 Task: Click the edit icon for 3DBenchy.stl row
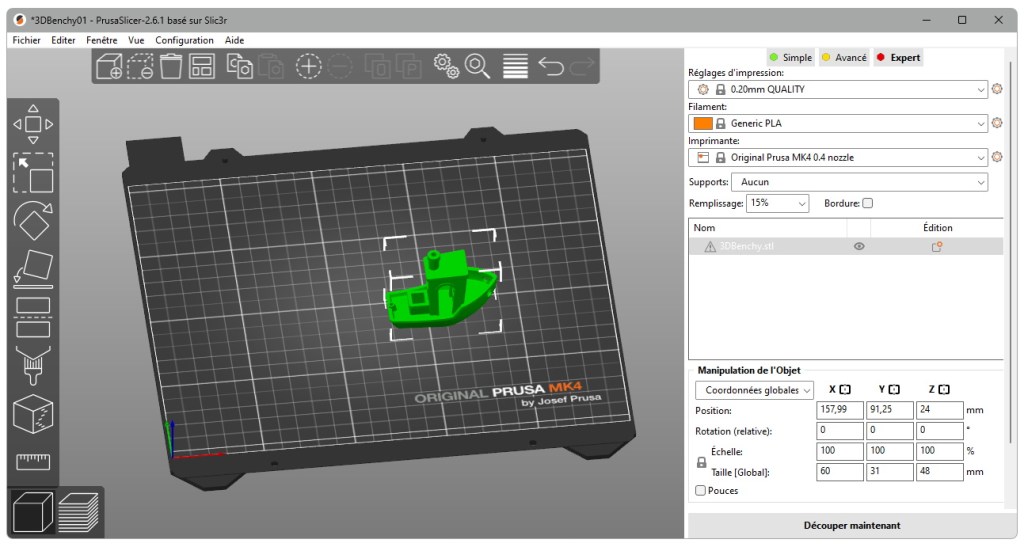point(936,246)
